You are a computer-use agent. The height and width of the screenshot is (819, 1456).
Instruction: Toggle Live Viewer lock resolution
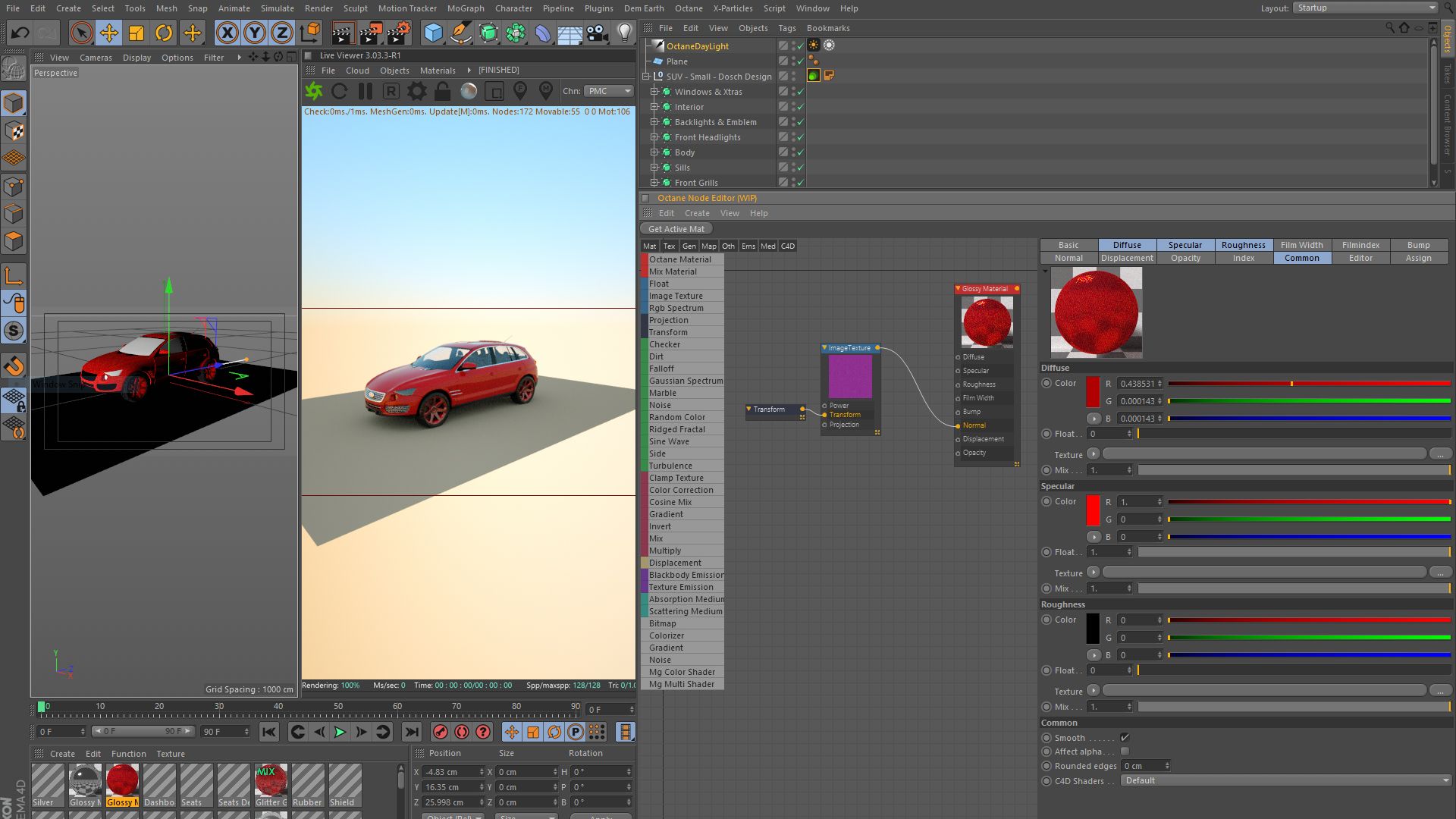(x=442, y=91)
